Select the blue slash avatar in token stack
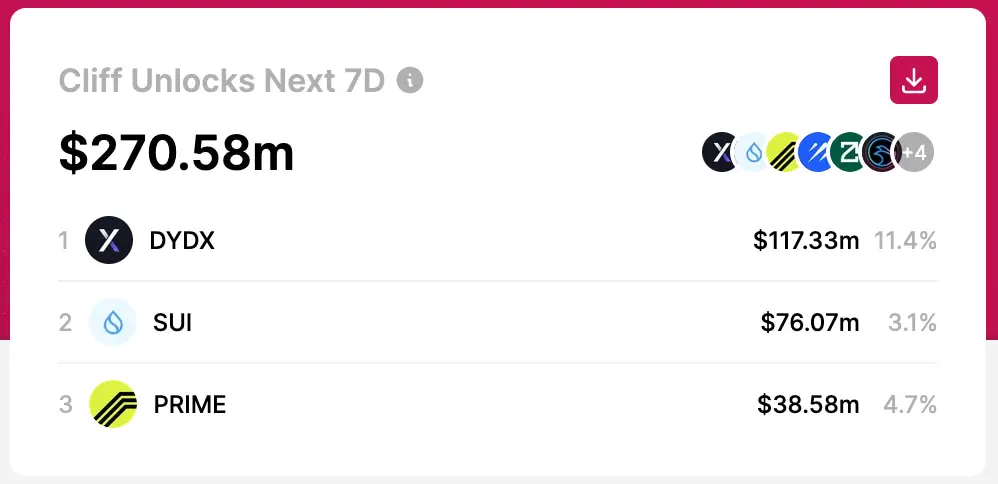Image resolution: width=998 pixels, height=484 pixels. click(x=816, y=152)
